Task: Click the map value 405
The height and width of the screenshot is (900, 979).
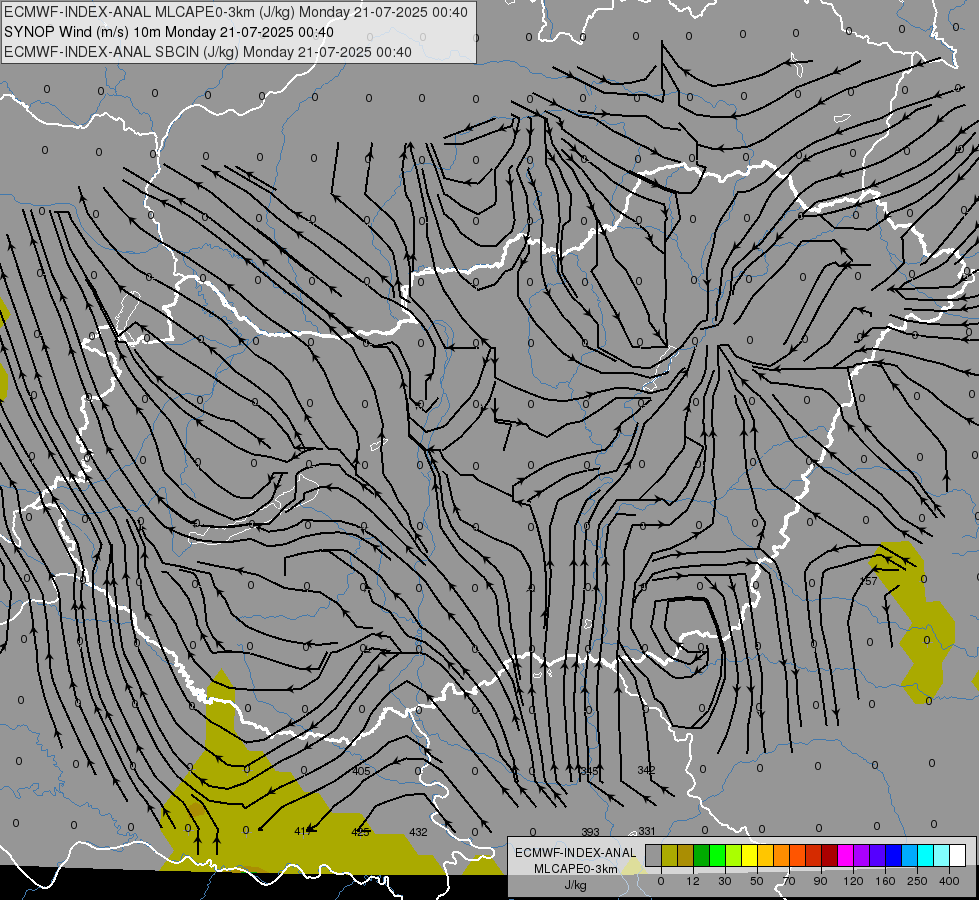Action: (361, 771)
